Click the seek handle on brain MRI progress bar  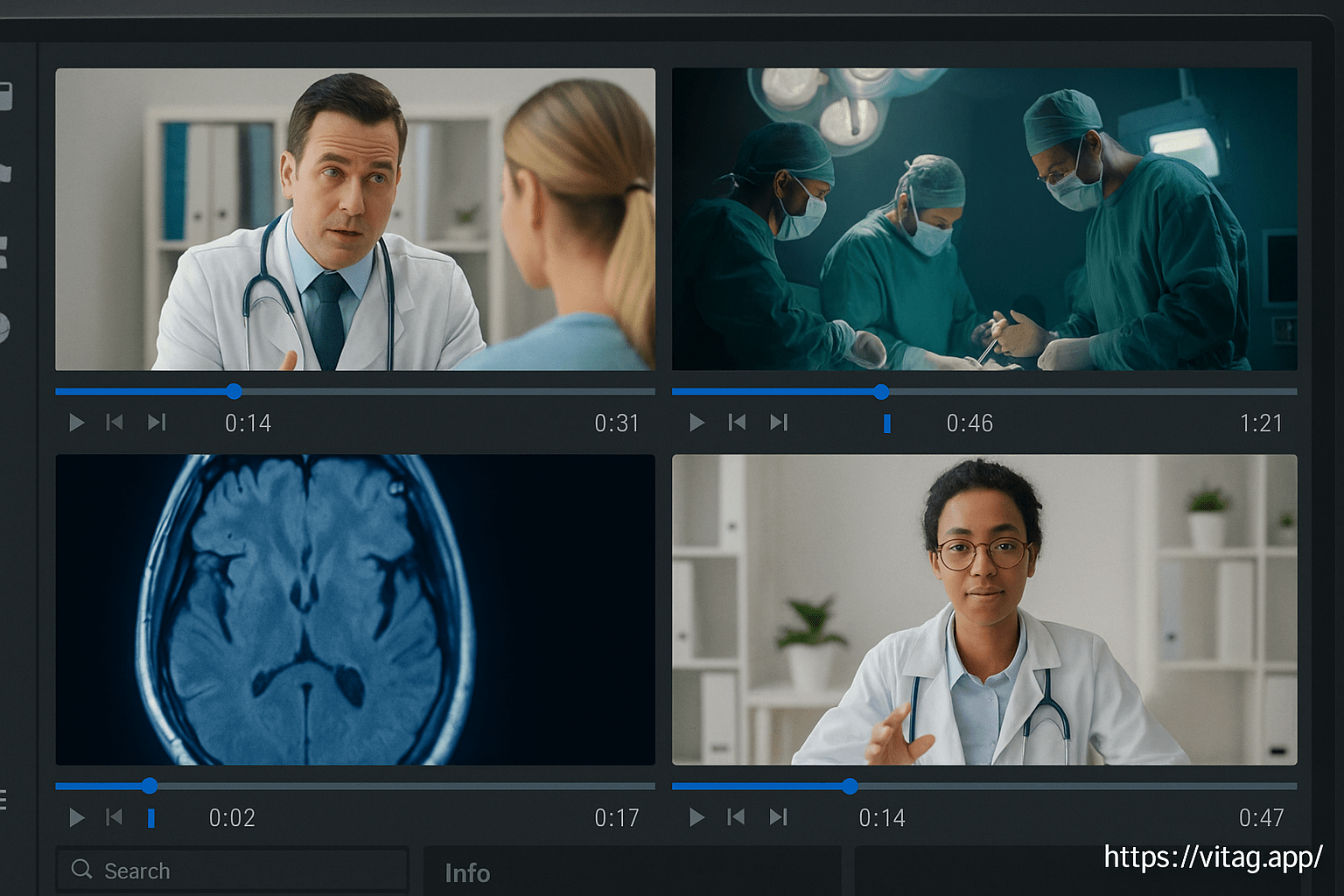[150, 786]
